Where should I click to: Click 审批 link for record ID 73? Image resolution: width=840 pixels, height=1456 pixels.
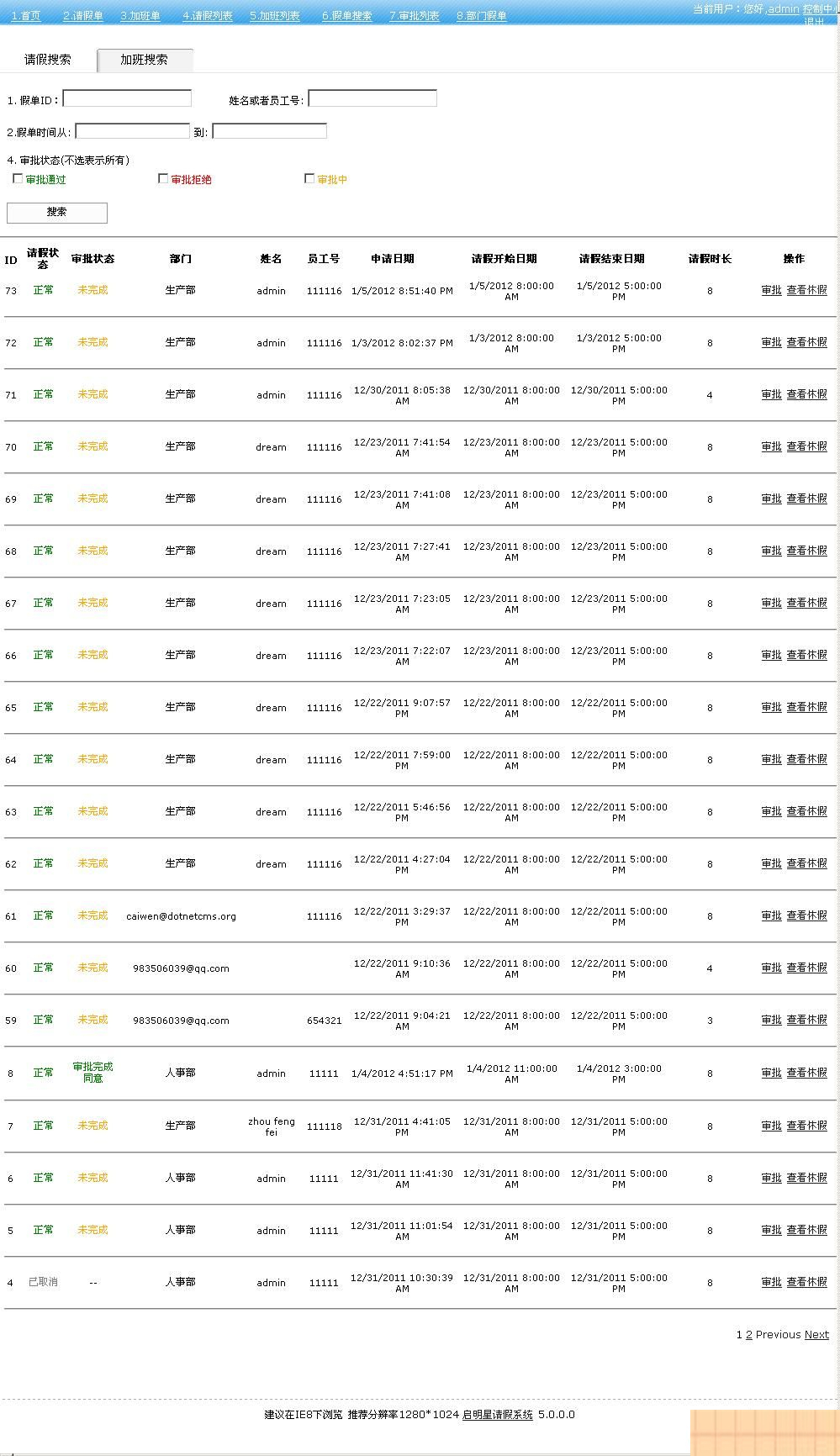coord(771,290)
